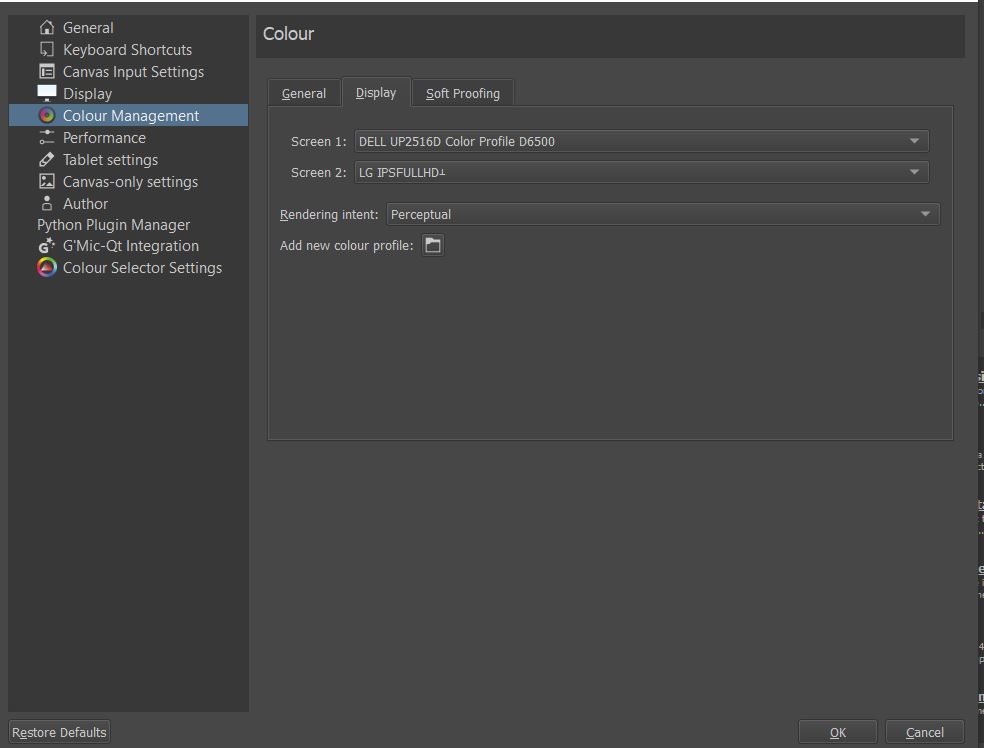Switch to the General colour tab
The width and height of the screenshot is (984, 748).
point(304,93)
